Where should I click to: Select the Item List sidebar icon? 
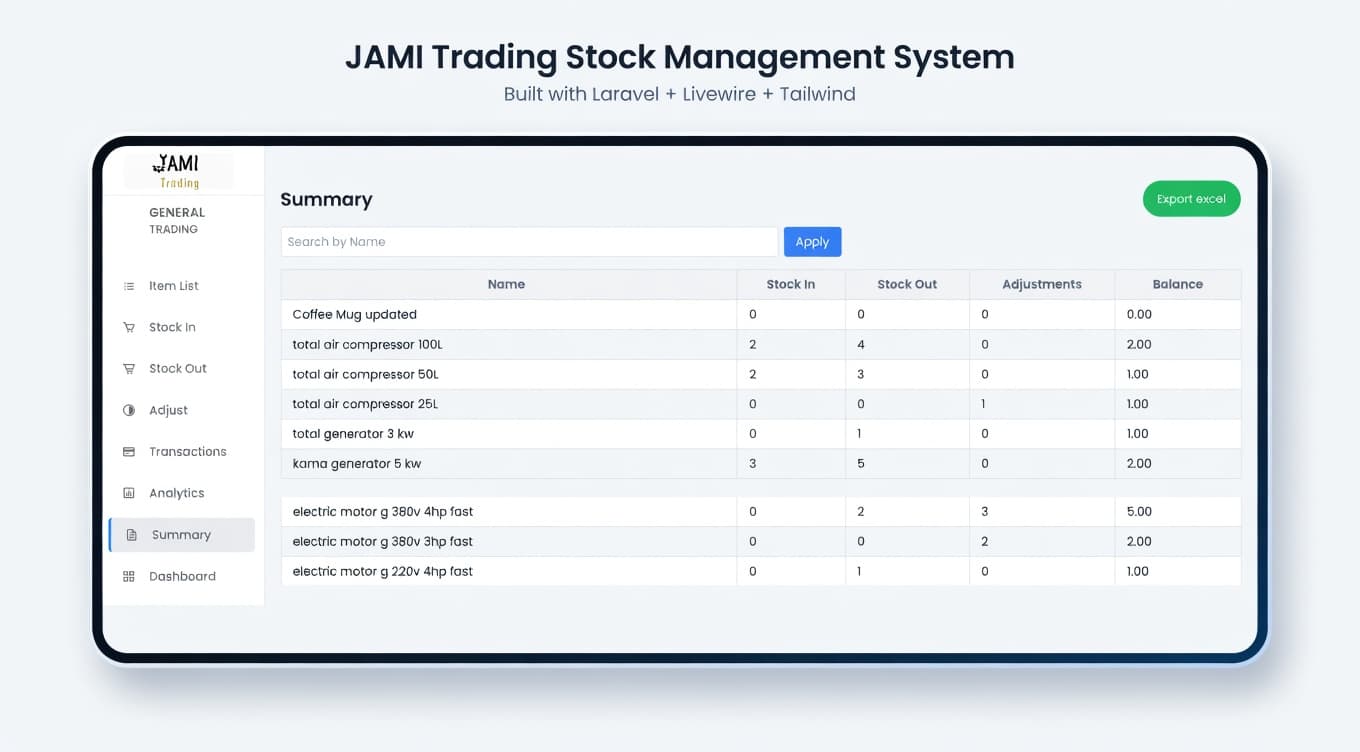129,285
